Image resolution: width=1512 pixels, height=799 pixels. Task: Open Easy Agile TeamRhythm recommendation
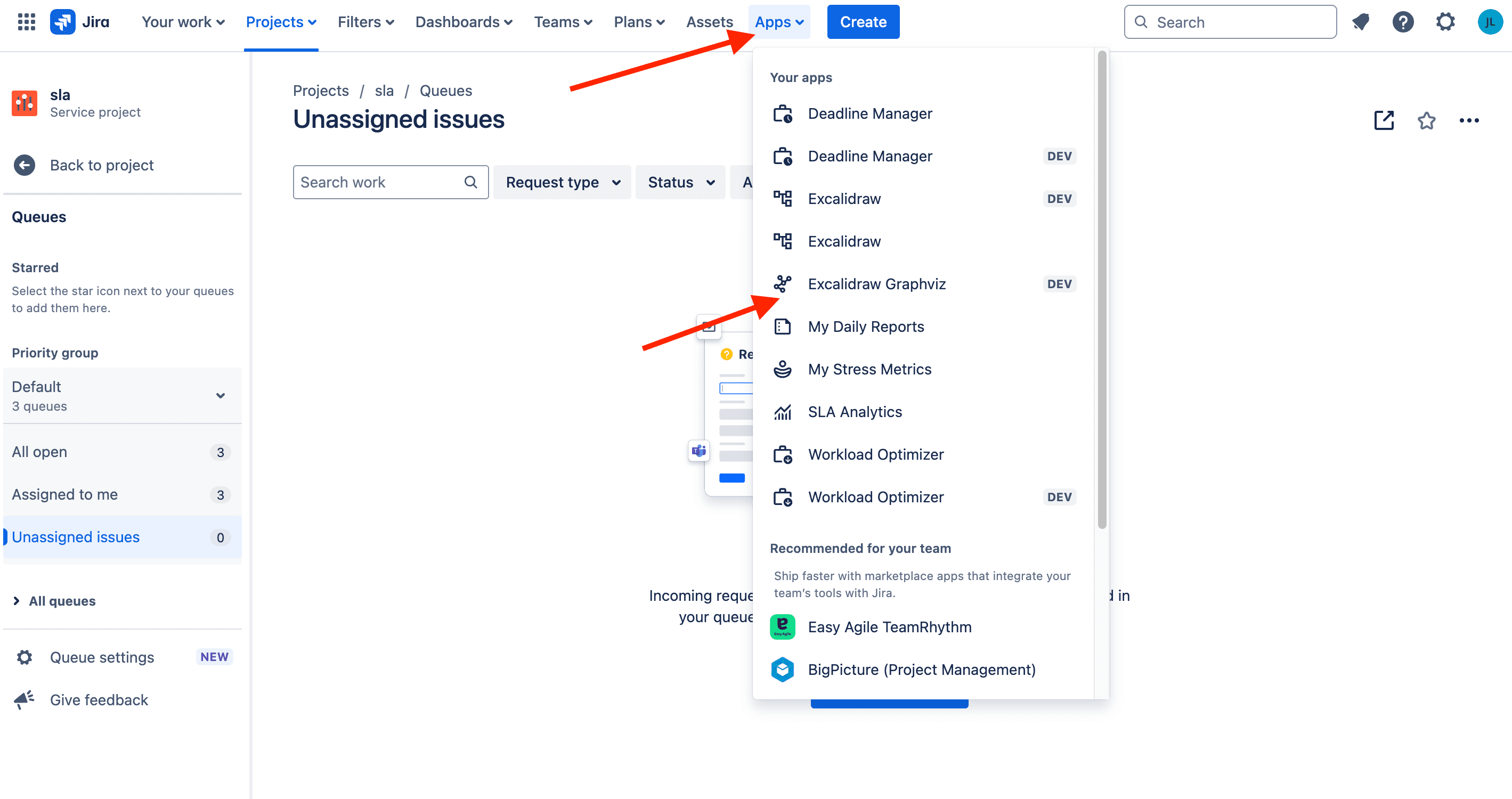coord(923,627)
